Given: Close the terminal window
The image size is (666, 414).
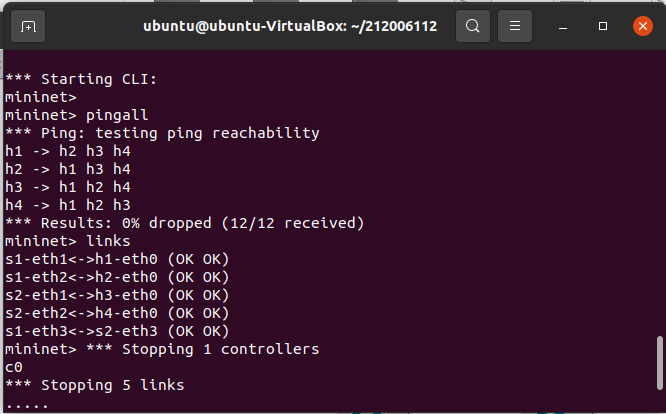Looking at the screenshot, I should point(643,25).
